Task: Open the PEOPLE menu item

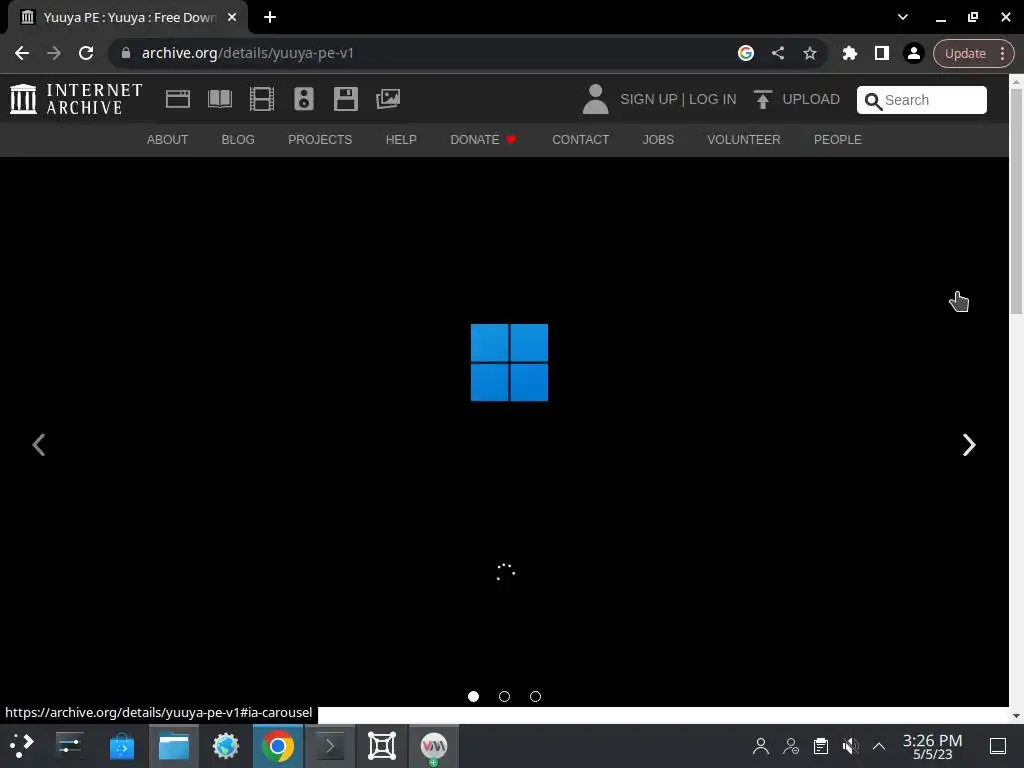Action: pos(837,140)
